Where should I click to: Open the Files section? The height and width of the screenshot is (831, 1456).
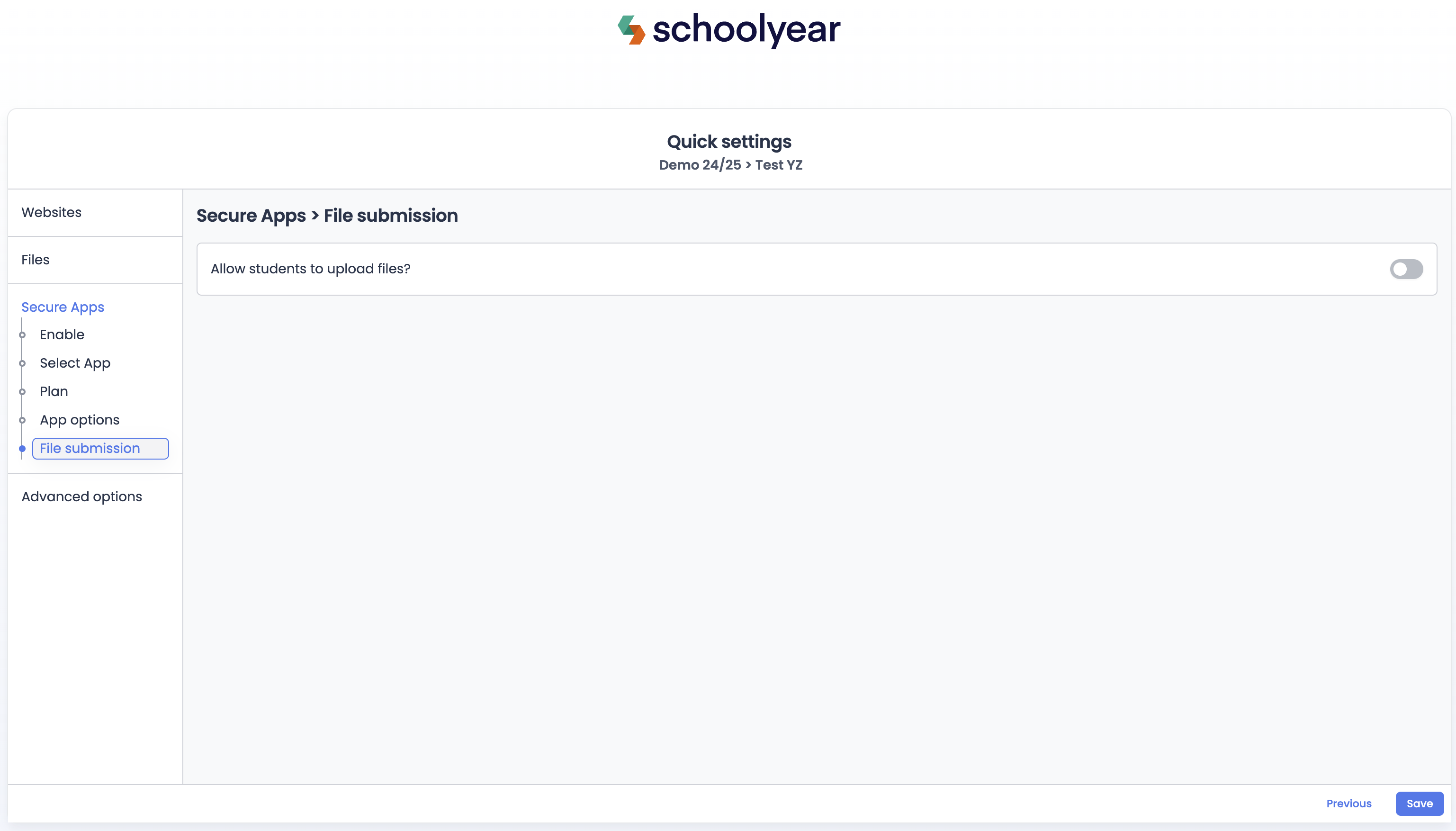[x=36, y=260]
